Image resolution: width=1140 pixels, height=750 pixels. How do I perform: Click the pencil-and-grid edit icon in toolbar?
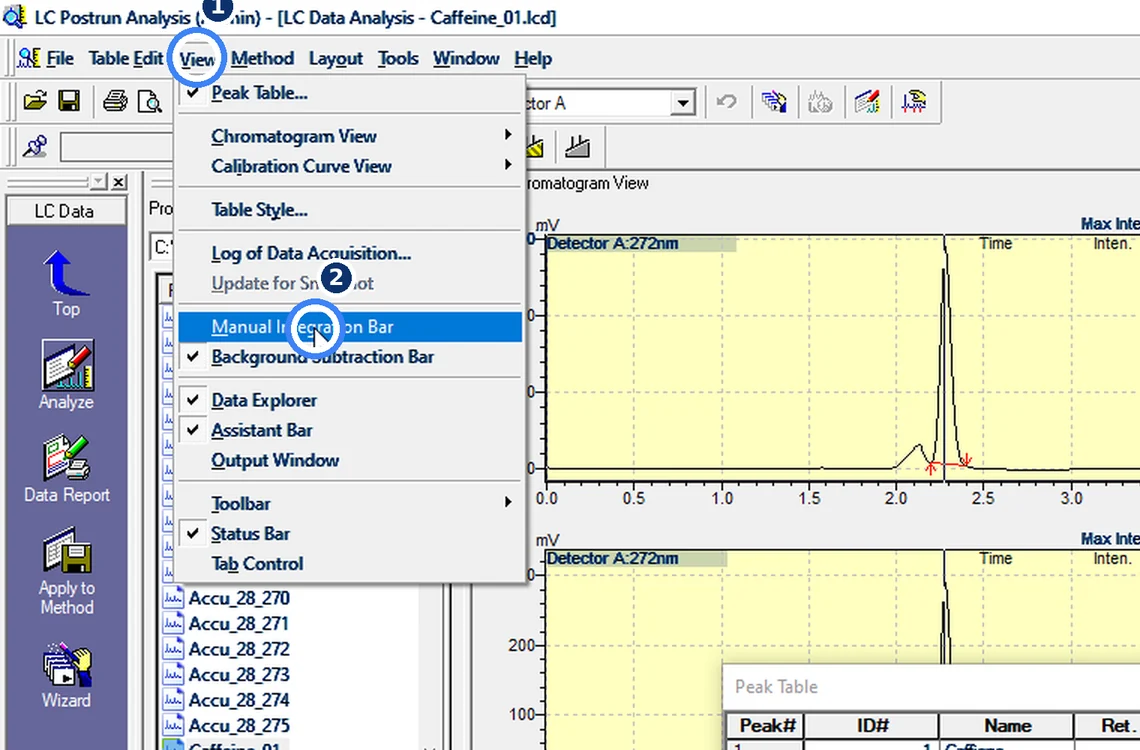point(867,102)
